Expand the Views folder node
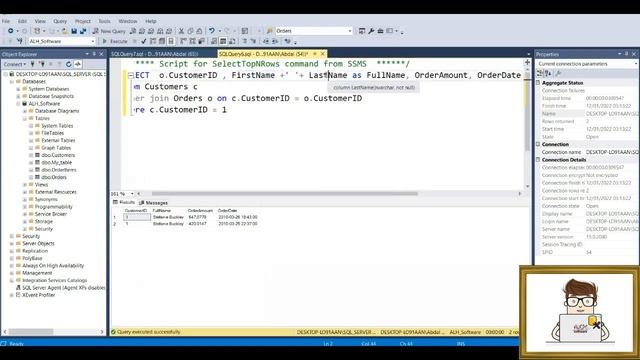This screenshot has height=360, width=640. point(24,185)
